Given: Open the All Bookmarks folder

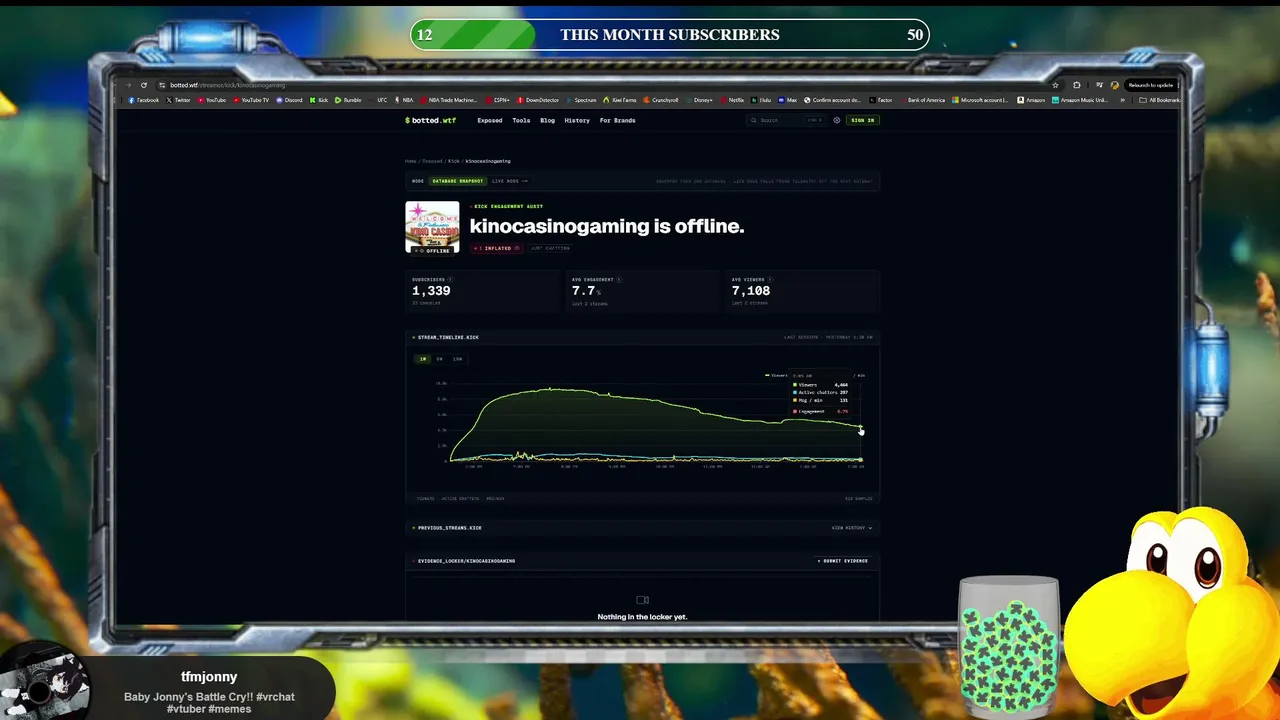Looking at the screenshot, I should [x=1162, y=100].
